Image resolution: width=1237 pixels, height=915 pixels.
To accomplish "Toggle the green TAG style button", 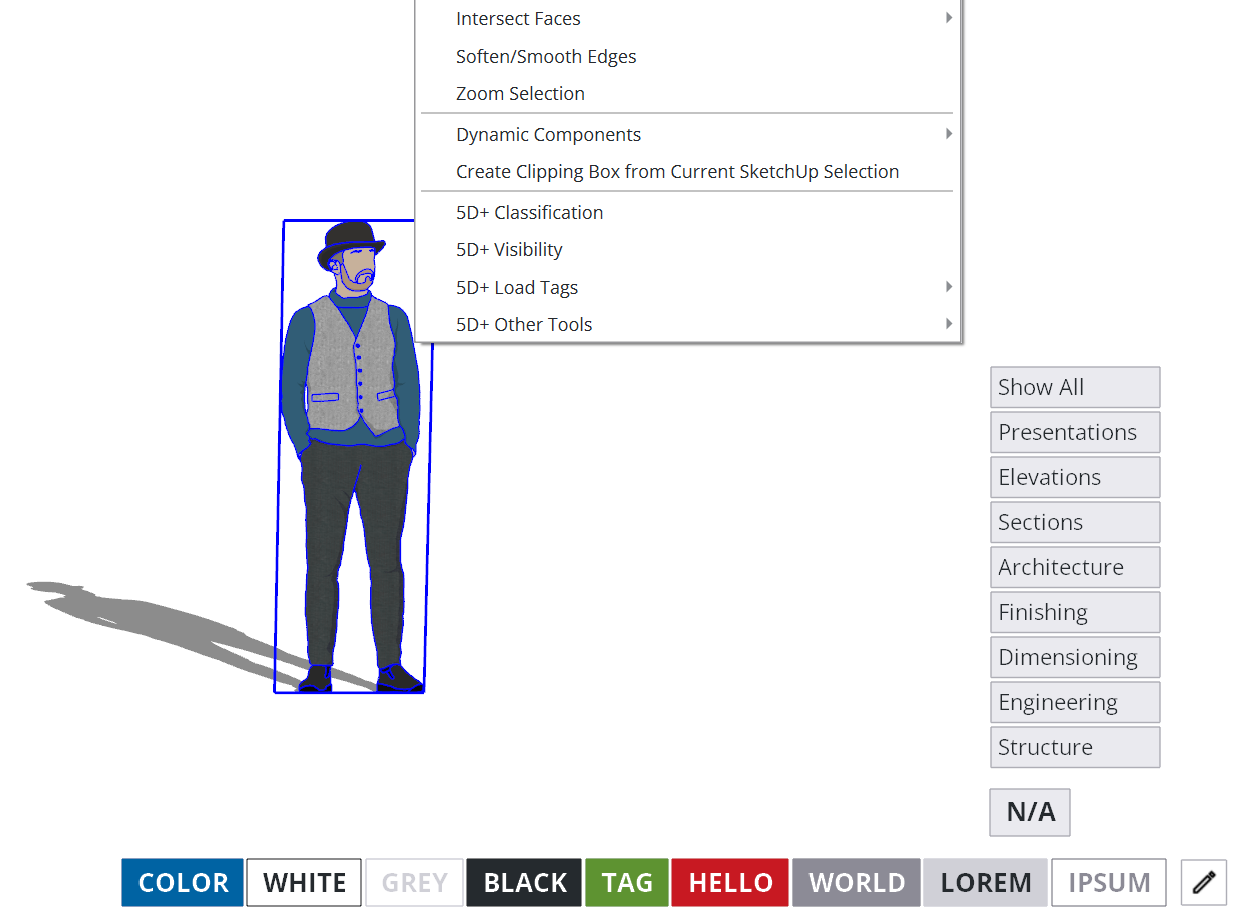I will [627, 882].
